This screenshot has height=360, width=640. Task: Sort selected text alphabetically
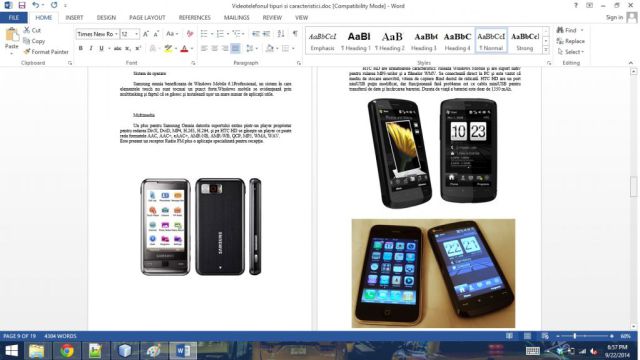(x=281, y=34)
